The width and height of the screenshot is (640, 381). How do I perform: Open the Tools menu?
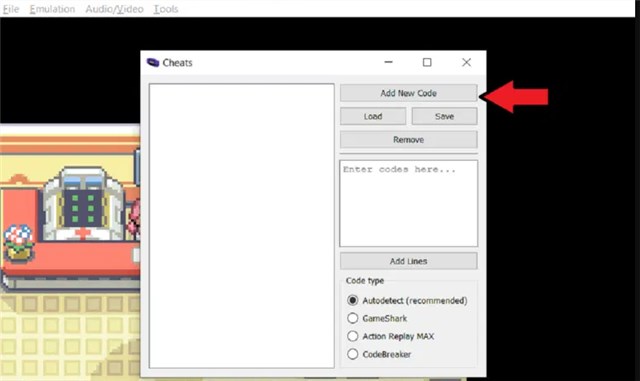[x=166, y=9]
